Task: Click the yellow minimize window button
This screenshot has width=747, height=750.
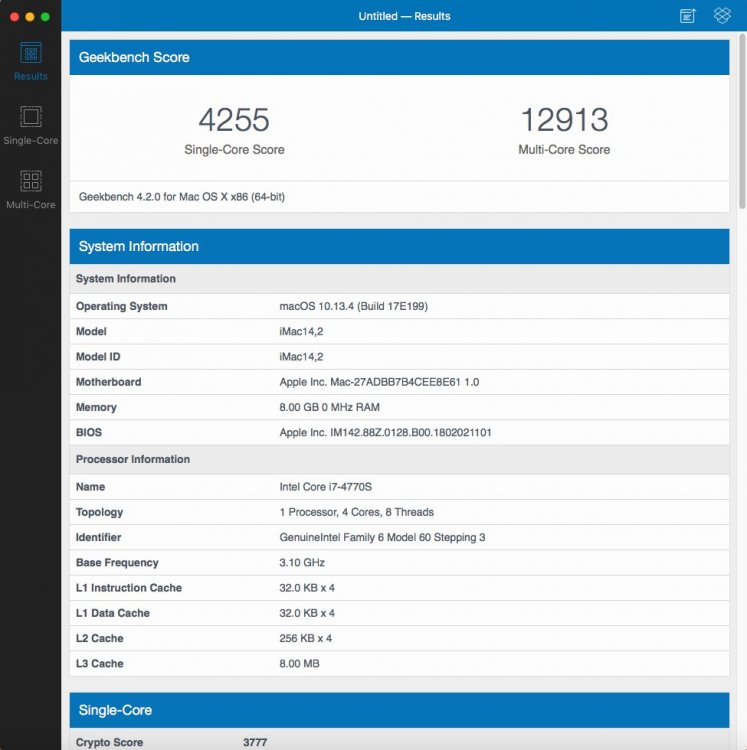Action: (x=30, y=17)
